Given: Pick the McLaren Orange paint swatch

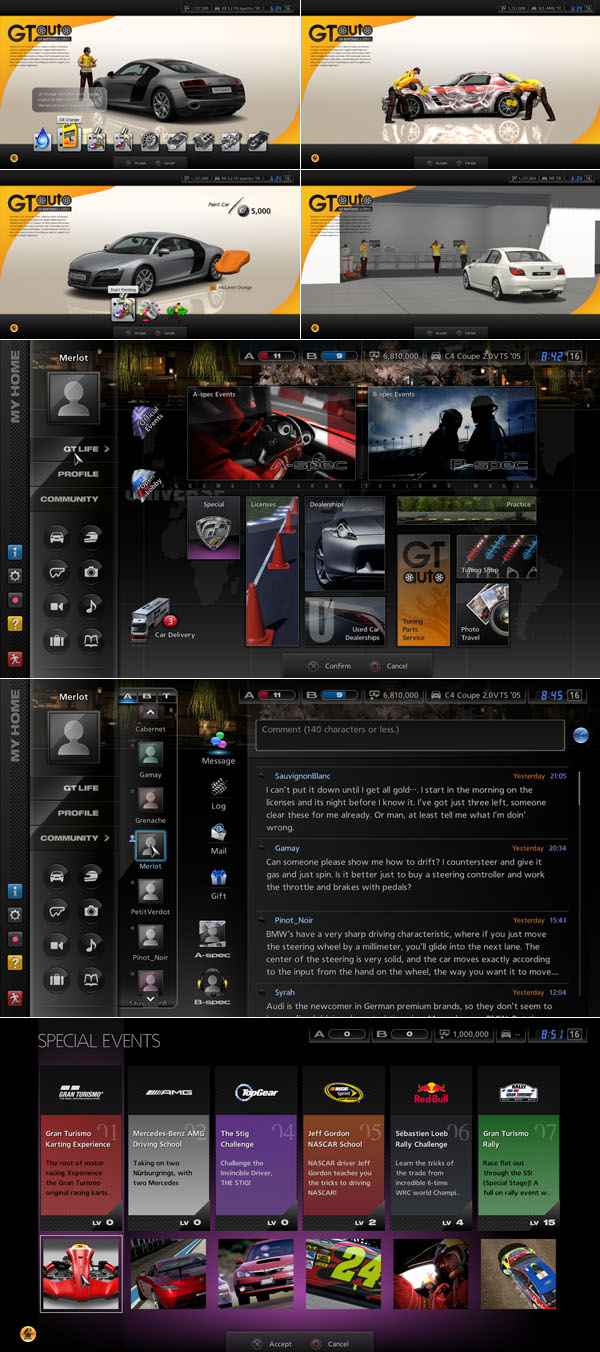Looking at the screenshot, I should [x=213, y=288].
